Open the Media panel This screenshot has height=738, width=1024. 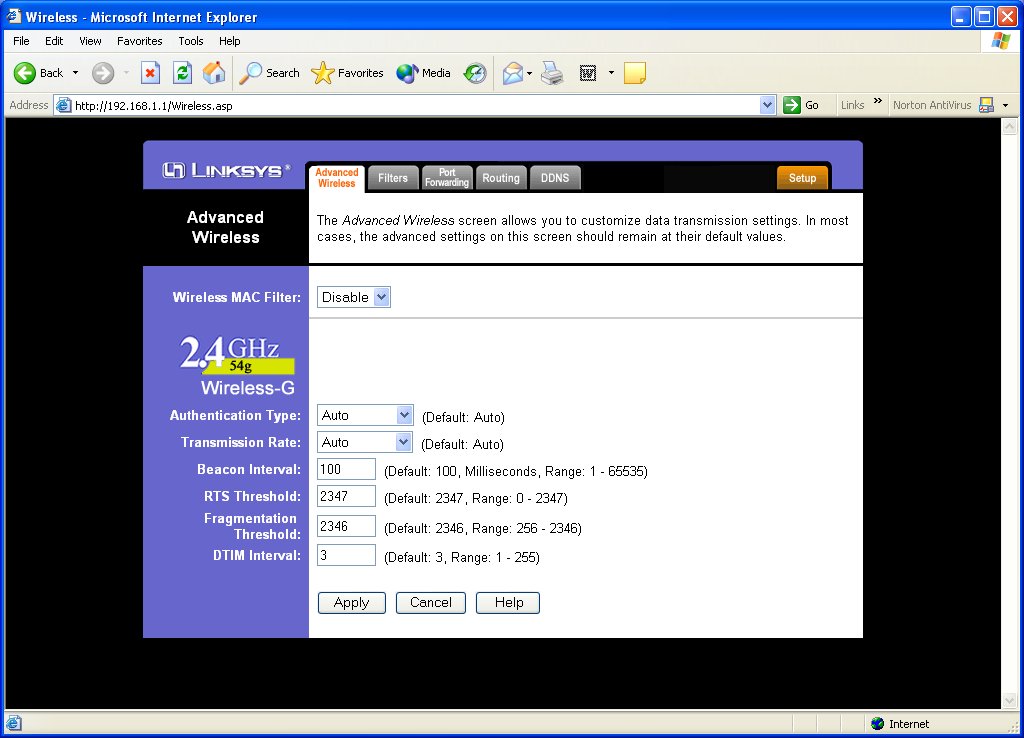click(422, 72)
